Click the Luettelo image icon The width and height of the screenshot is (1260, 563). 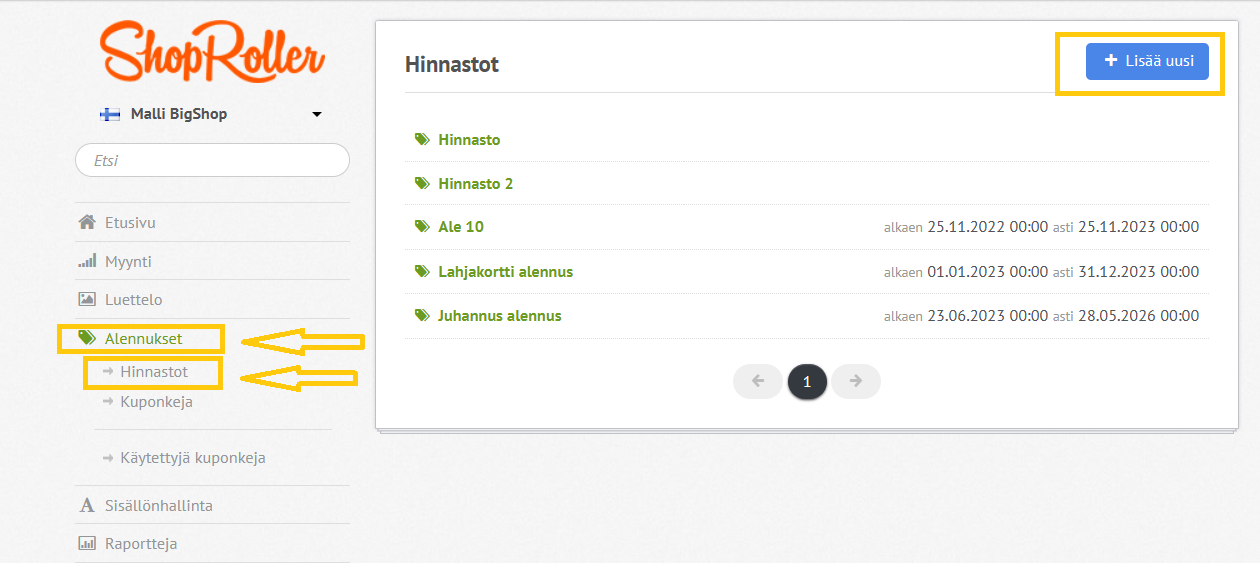(87, 299)
